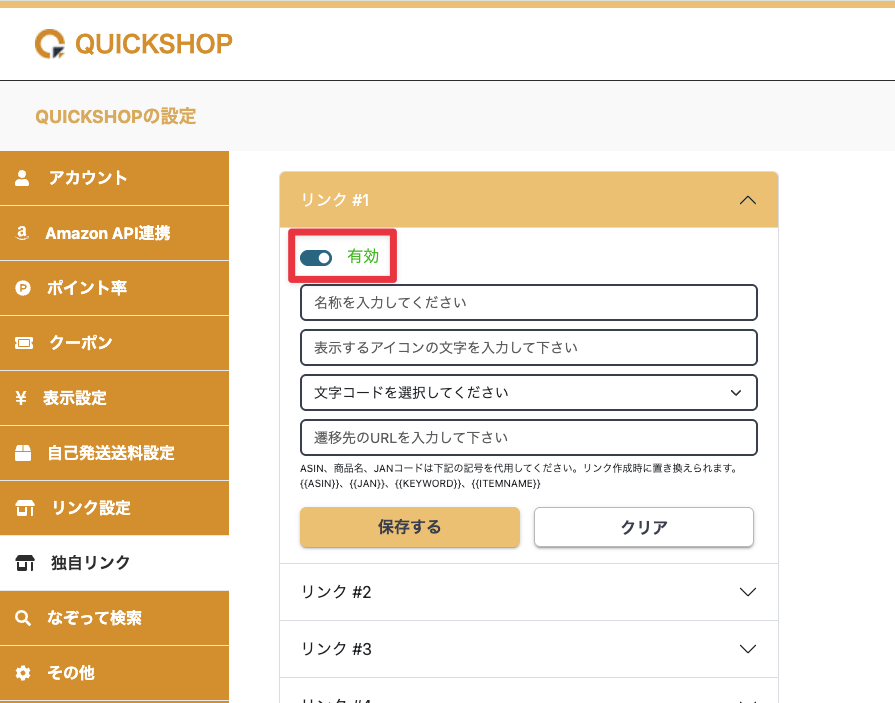Screen dimensions: 895x703
Task: Click the クーポン ticket icon
Action: [23, 343]
